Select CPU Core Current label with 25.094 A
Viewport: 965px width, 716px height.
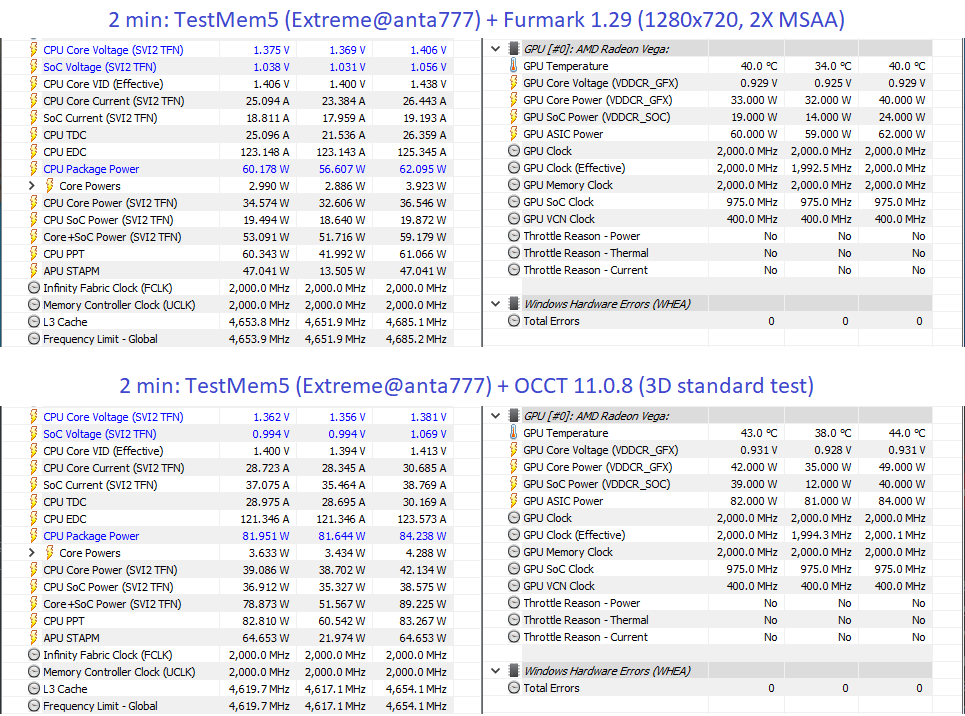point(114,101)
